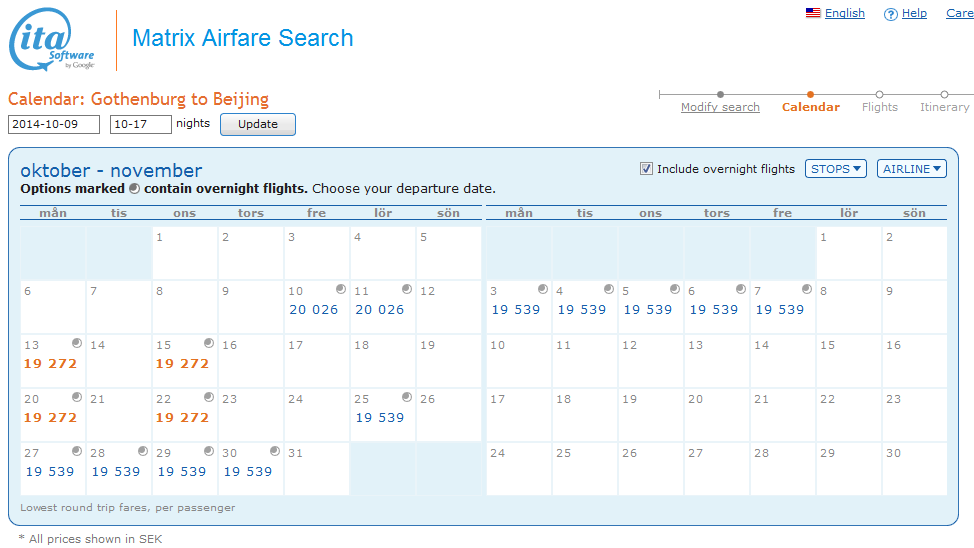Open the English language link
The height and width of the screenshot is (548, 974).
coord(844,13)
